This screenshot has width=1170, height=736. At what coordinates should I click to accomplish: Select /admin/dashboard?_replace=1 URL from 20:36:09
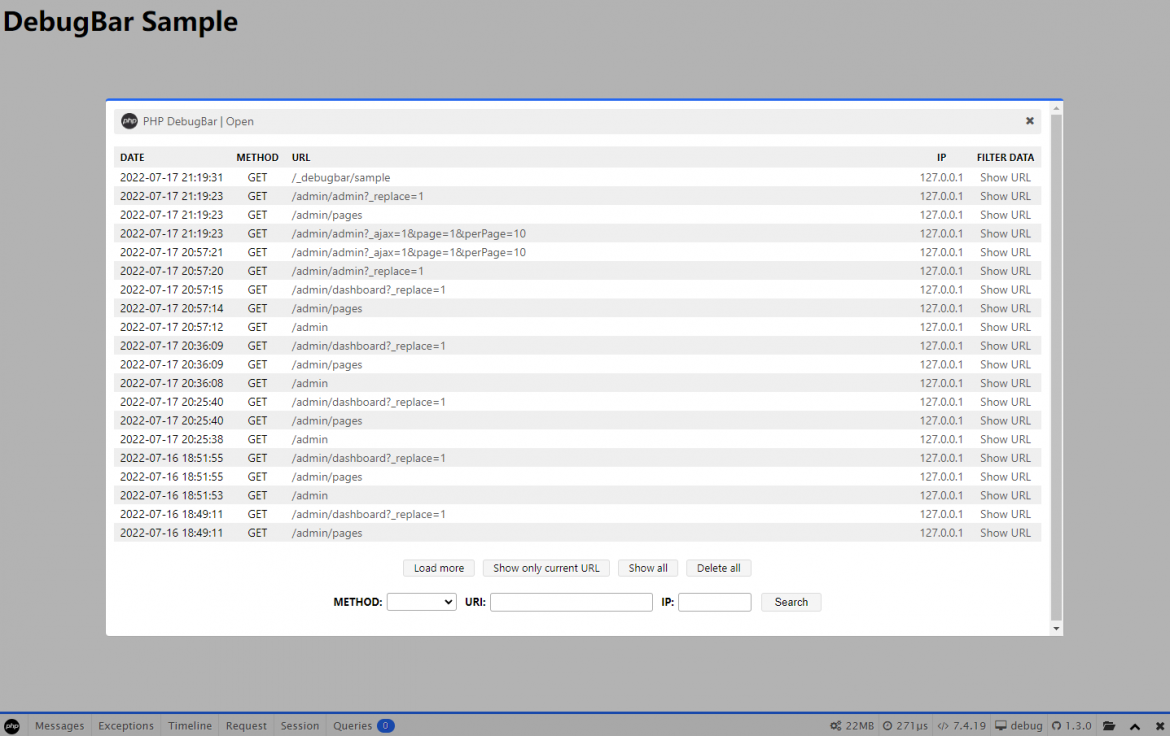(x=369, y=346)
